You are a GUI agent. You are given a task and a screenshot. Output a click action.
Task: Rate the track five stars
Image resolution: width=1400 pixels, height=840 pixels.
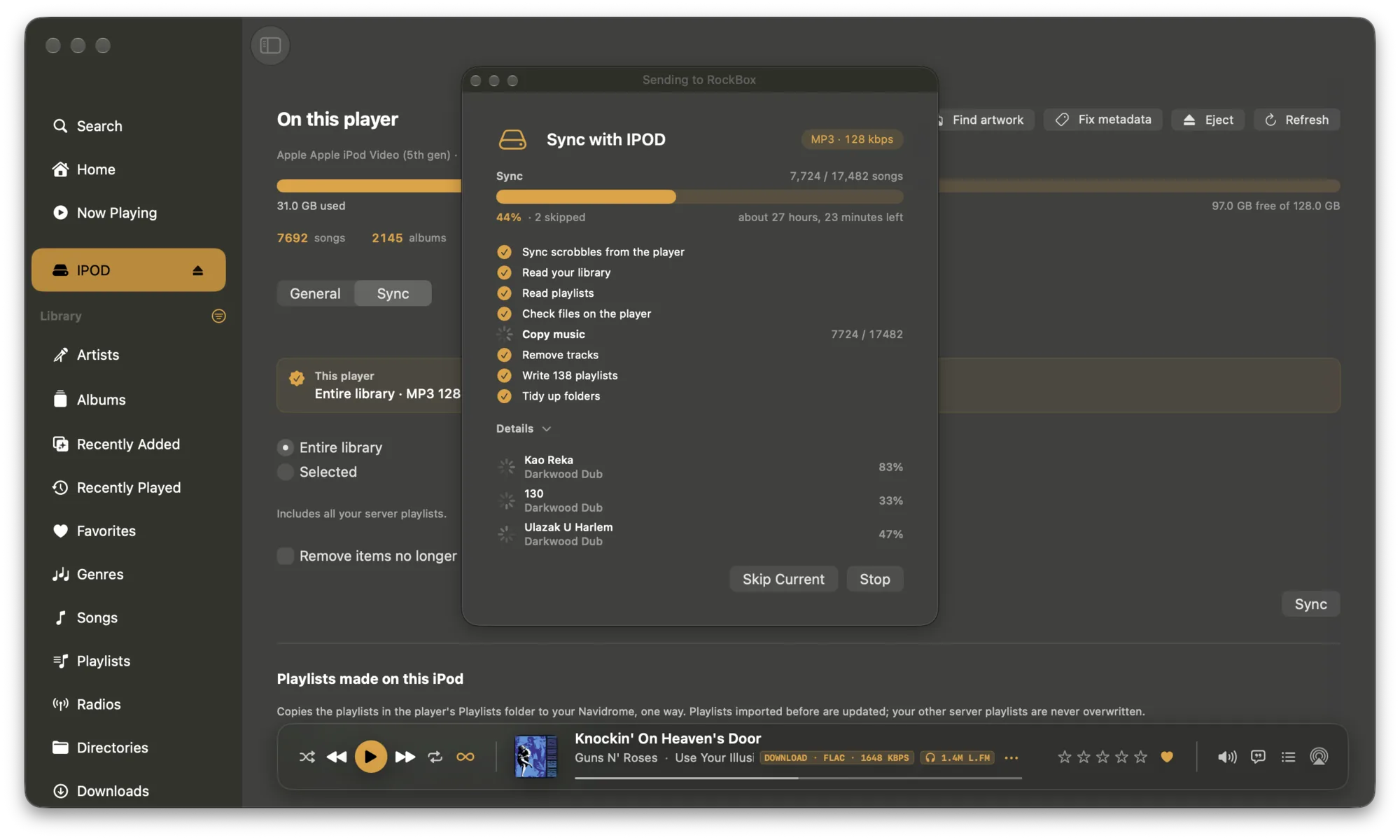1141,757
